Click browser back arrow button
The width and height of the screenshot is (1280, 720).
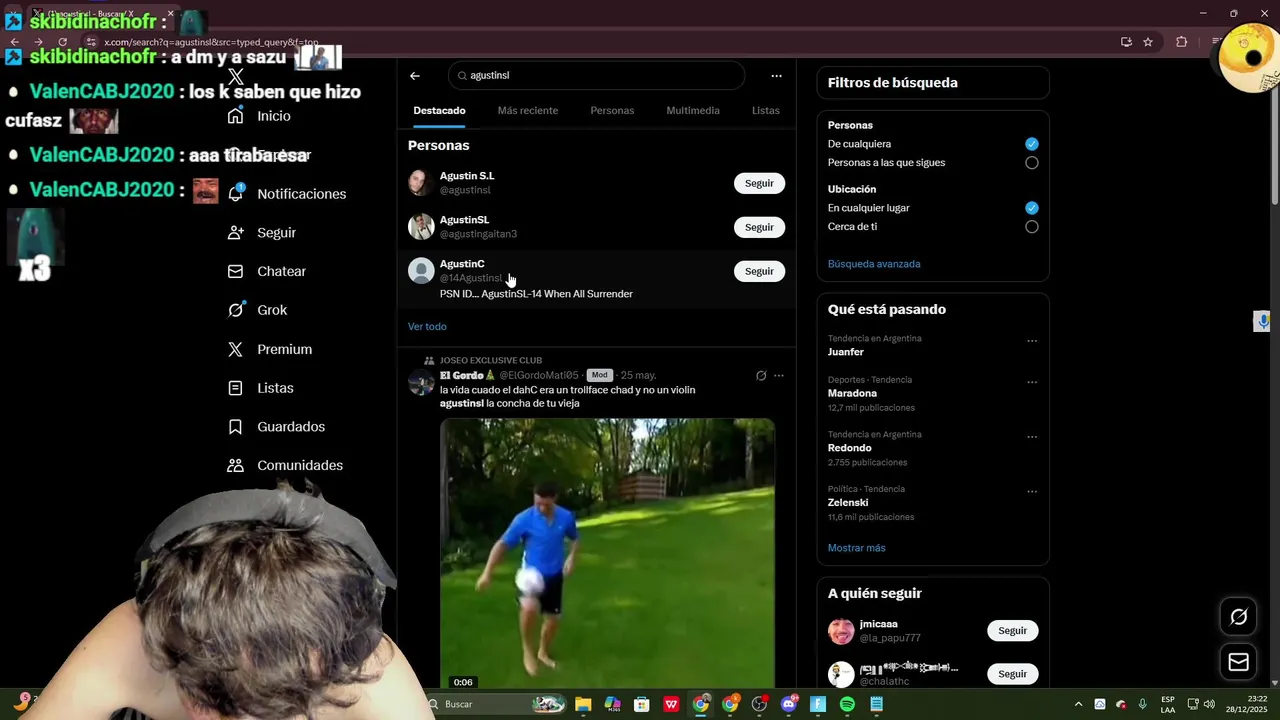coord(14,42)
